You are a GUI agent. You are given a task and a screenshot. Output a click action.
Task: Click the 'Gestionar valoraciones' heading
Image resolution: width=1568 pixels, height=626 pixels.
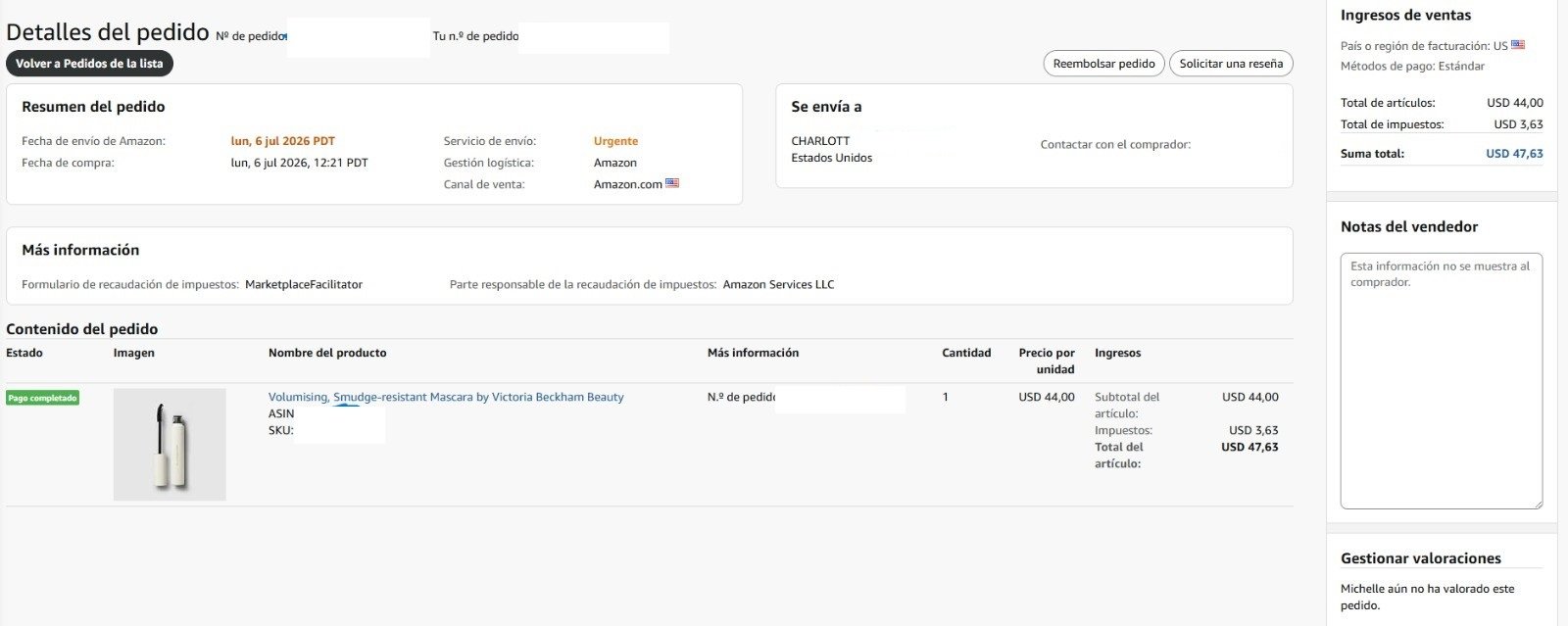1420,558
